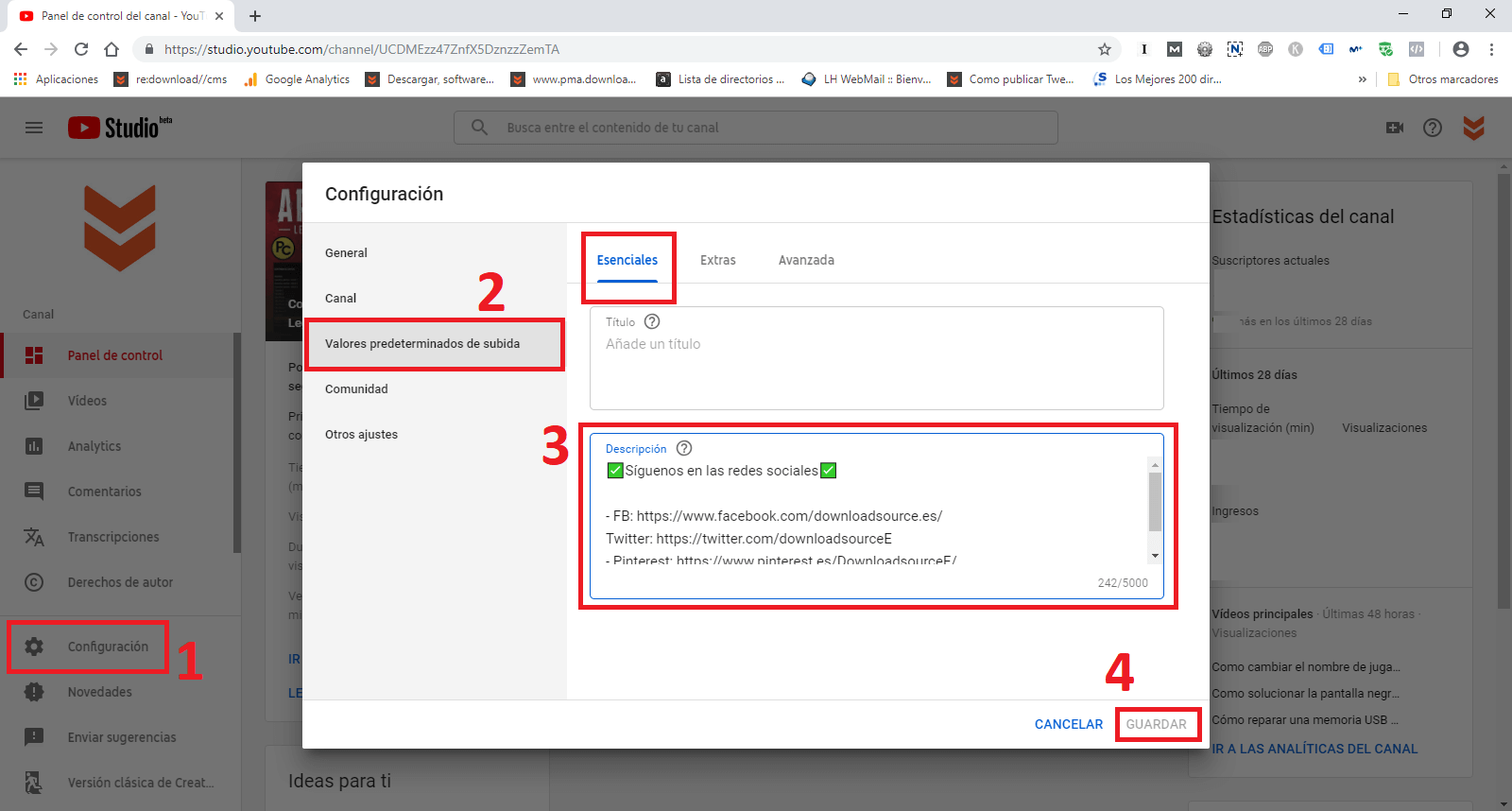The width and height of the screenshot is (1512, 811).
Task: Open the Studio hamburger menu
Action: point(34,128)
